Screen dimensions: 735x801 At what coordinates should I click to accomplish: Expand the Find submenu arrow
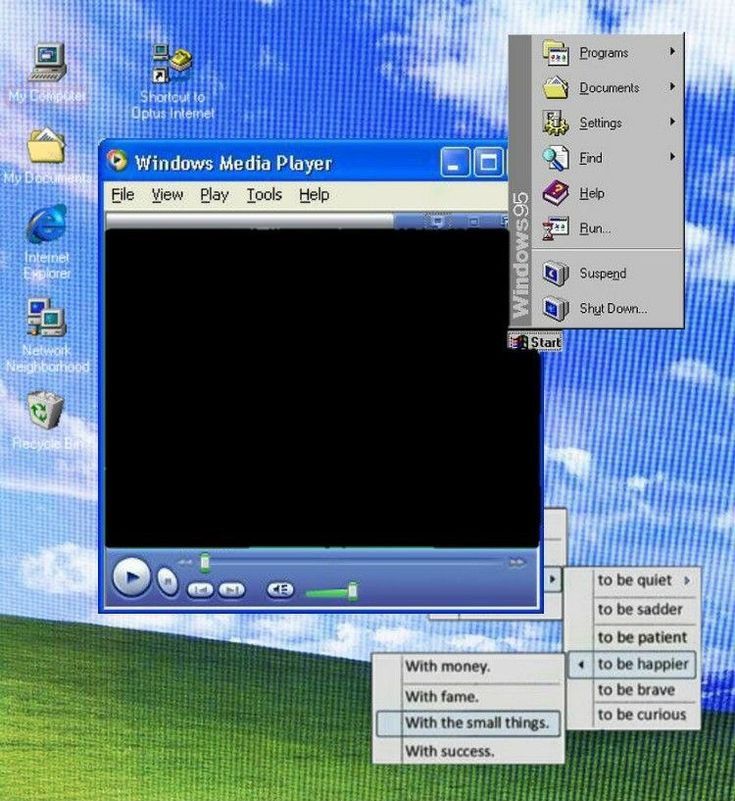pos(672,157)
